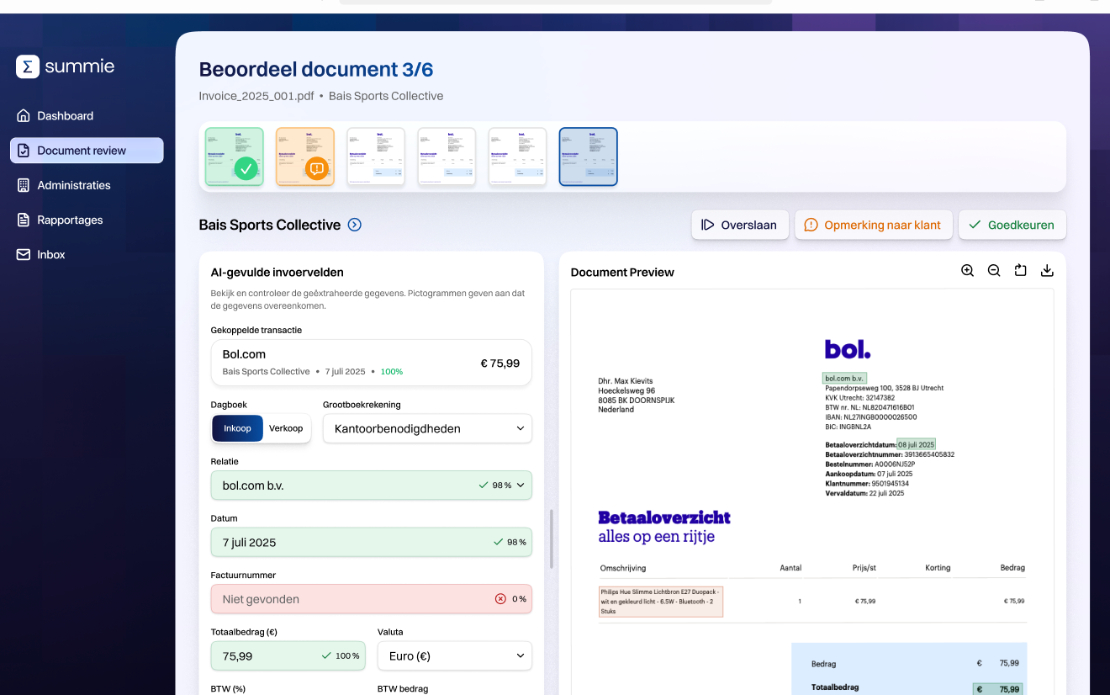Open Rapportages from the sidebar
The image size is (1110, 695).
click(70, 220)
